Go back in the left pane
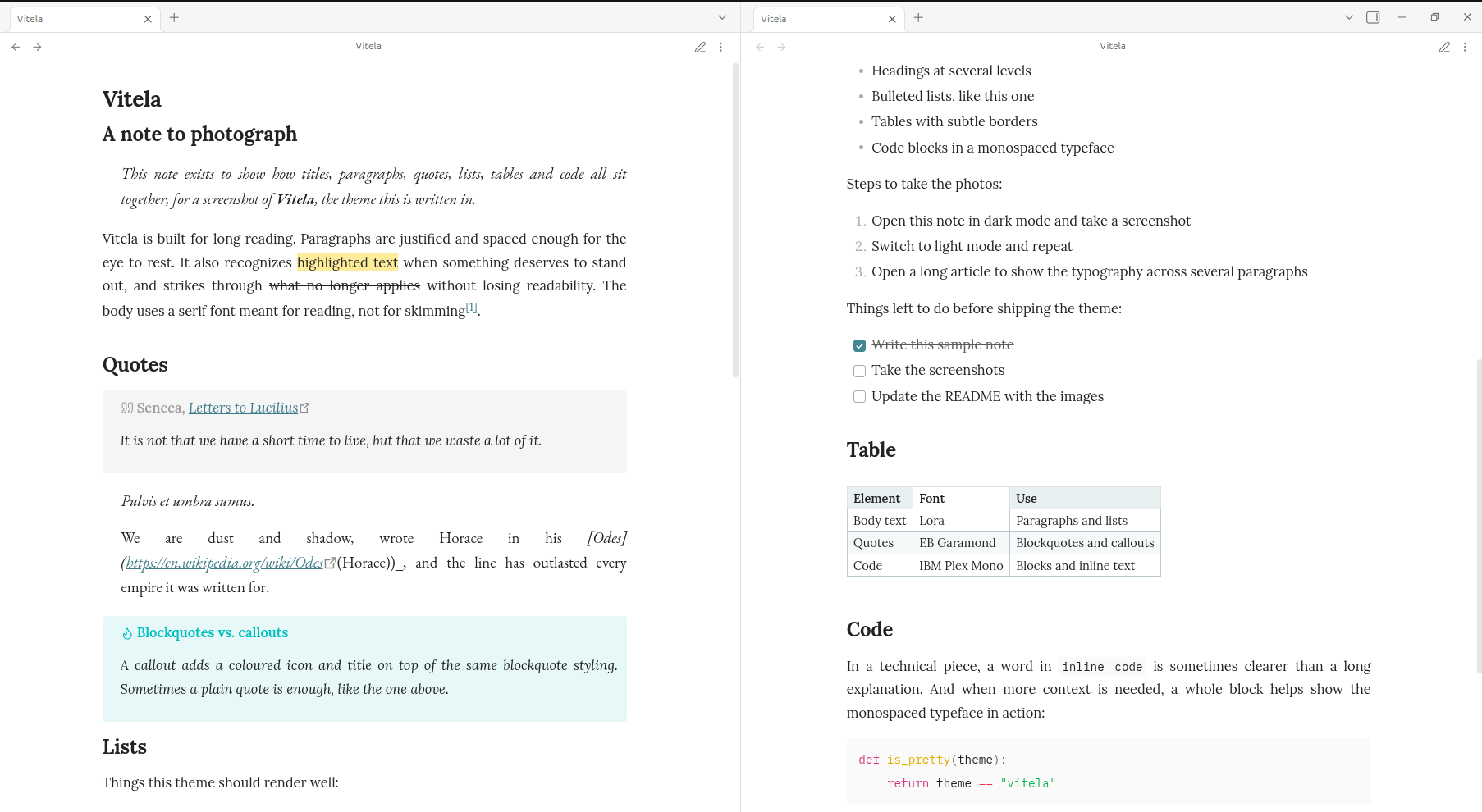The height and width of the screenshot is (812, 1482). (x=16, y=47)
